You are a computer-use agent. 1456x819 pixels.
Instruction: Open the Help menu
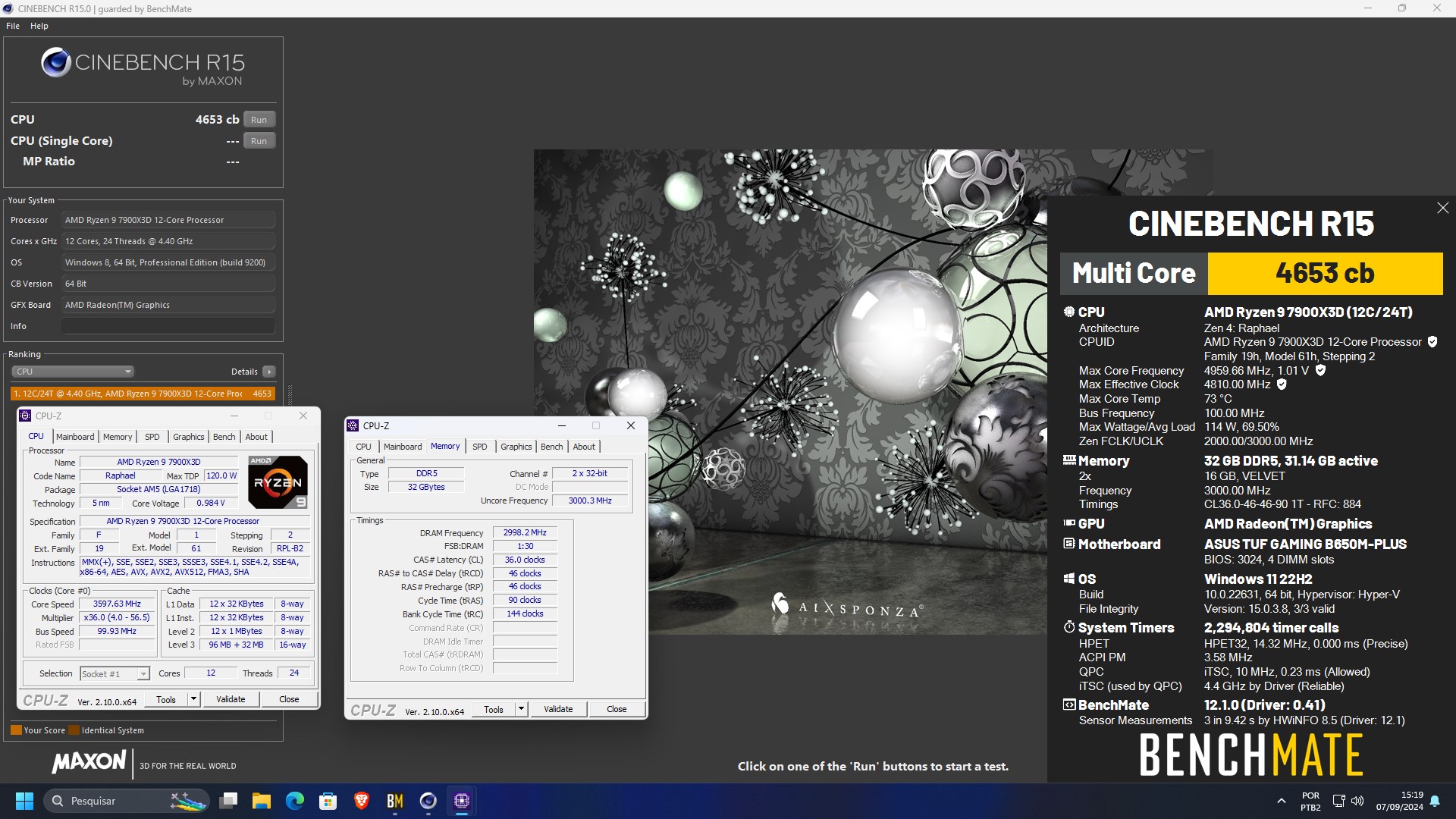click(39, 26)
